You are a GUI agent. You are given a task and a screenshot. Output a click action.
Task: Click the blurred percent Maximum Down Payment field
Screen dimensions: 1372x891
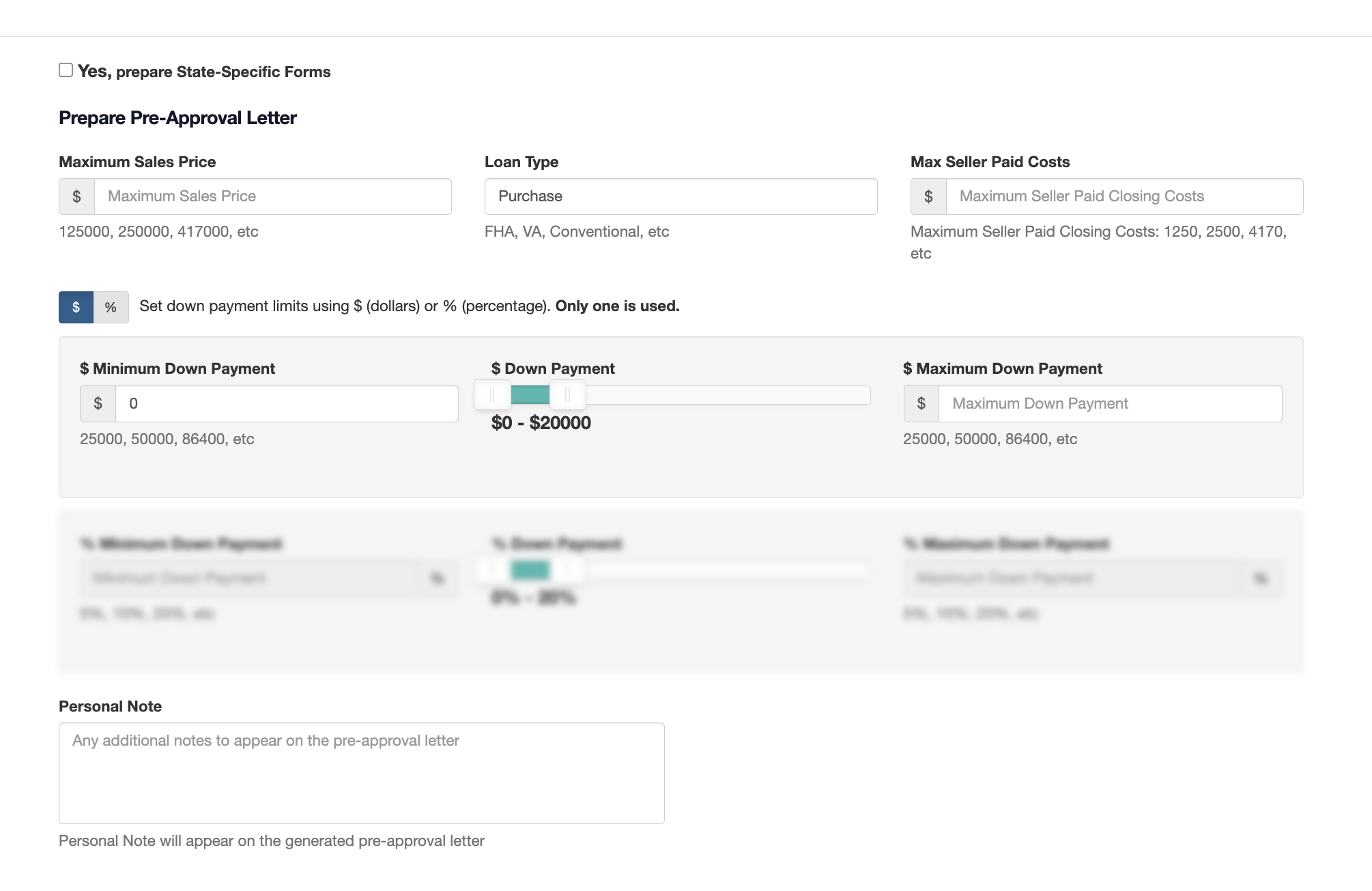click(1072, 579)
